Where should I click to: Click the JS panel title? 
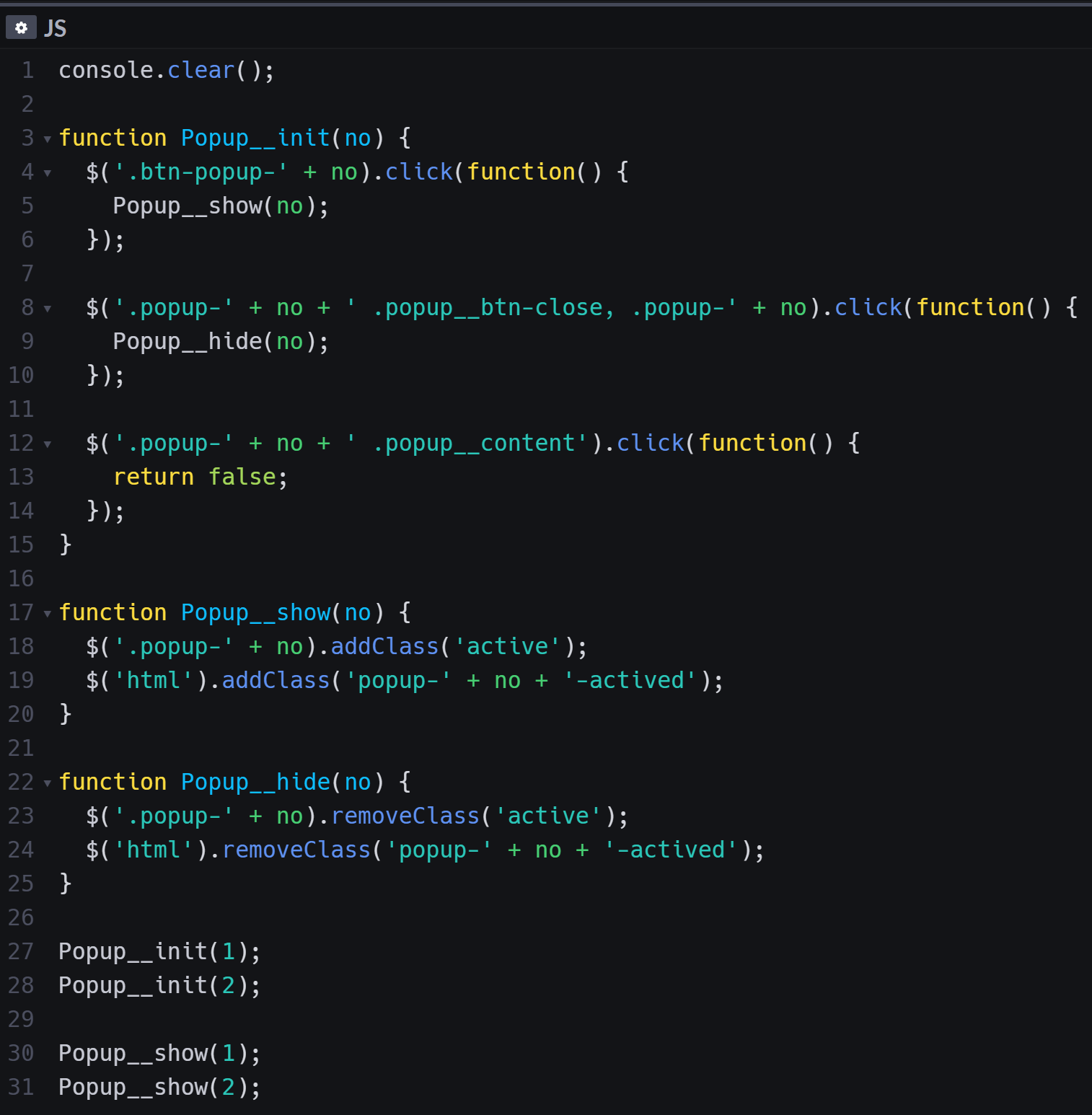click(x=55, y=28)
